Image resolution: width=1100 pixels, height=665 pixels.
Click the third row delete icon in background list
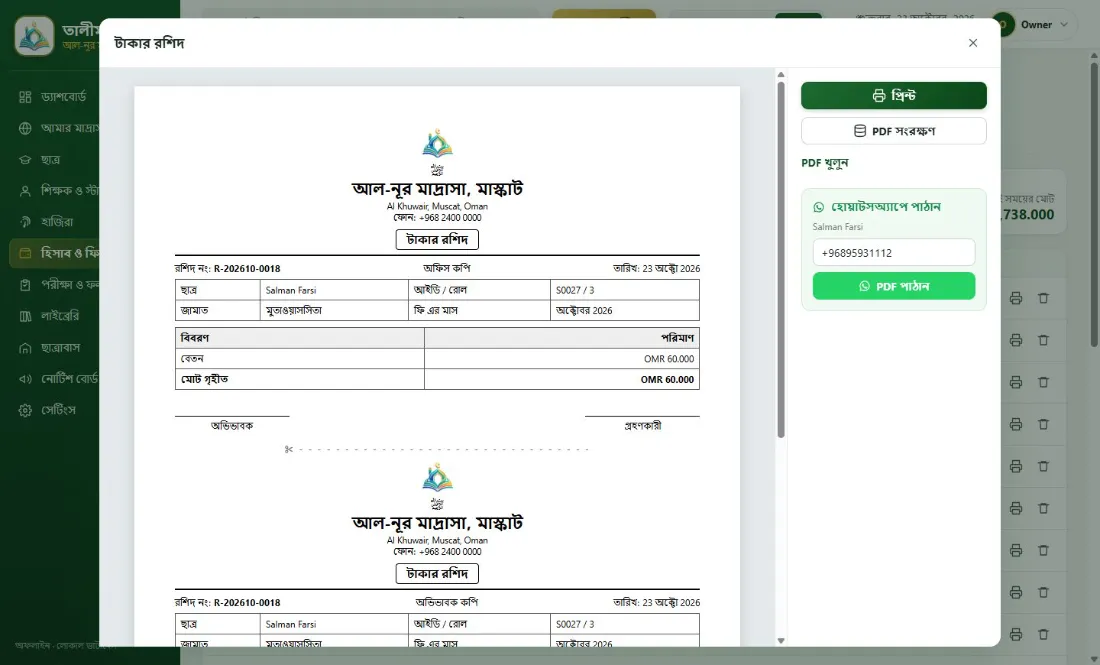tap(1043, 382)
